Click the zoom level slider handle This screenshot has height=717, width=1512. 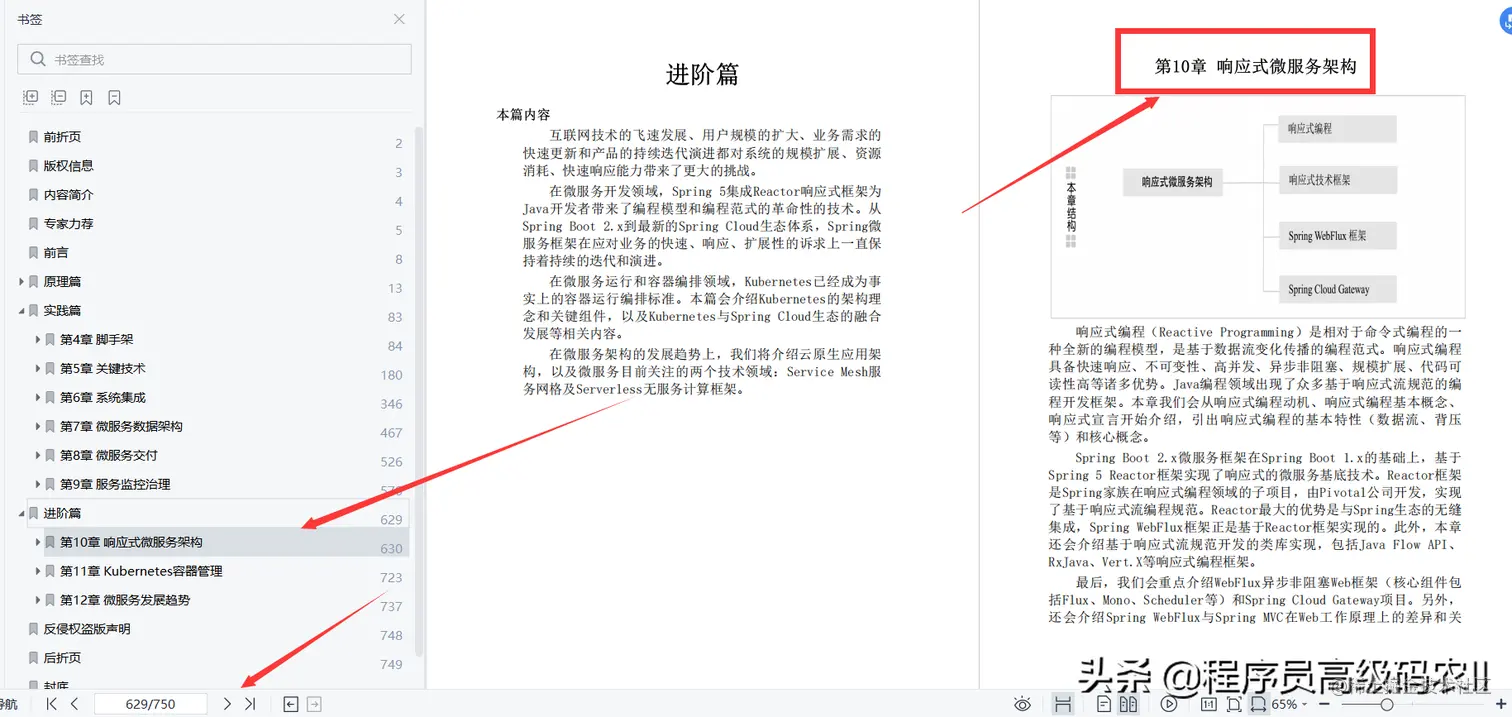pos(1387,704)
